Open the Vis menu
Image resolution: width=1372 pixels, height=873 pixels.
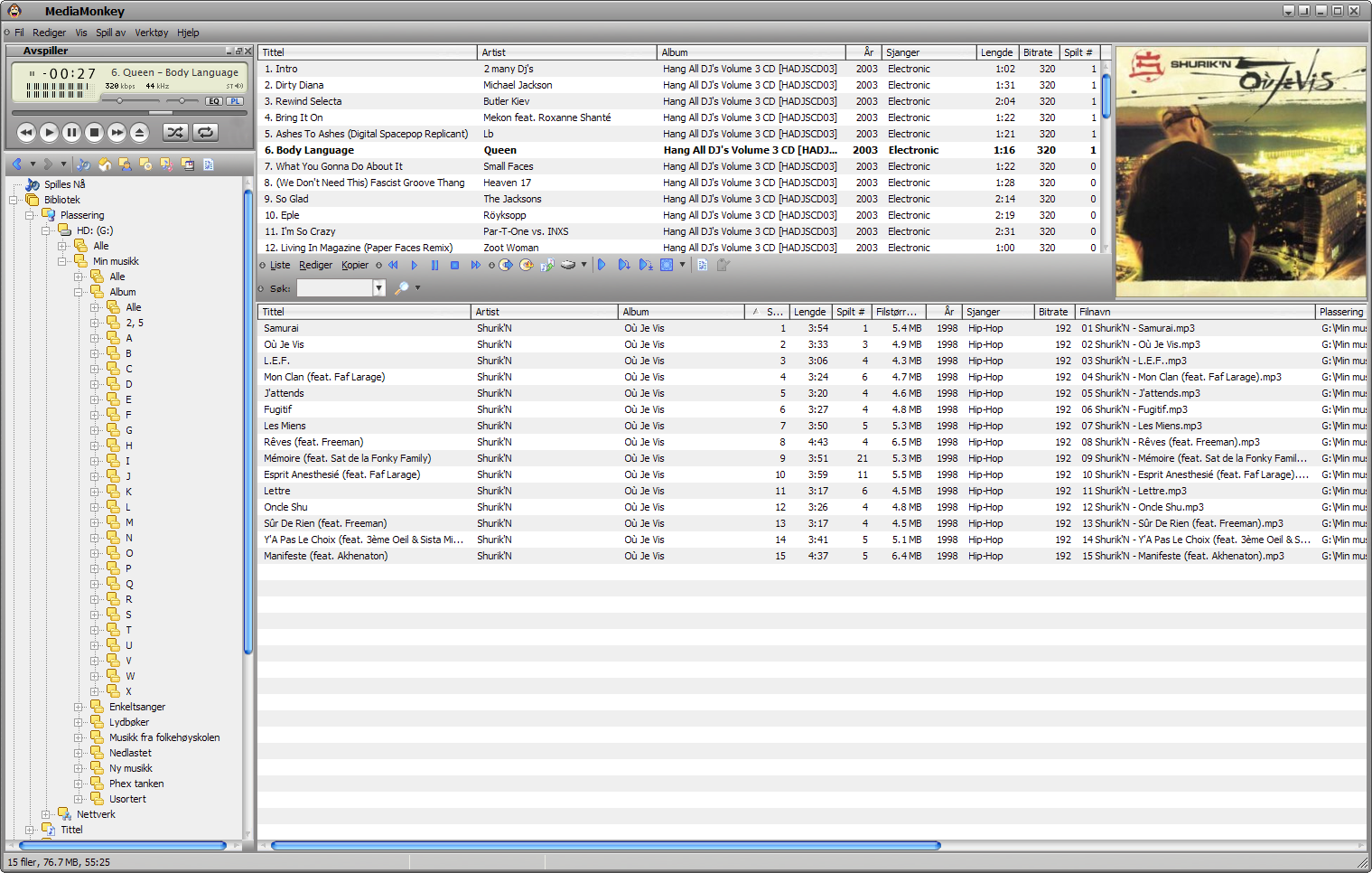click(x=81, y=33)
